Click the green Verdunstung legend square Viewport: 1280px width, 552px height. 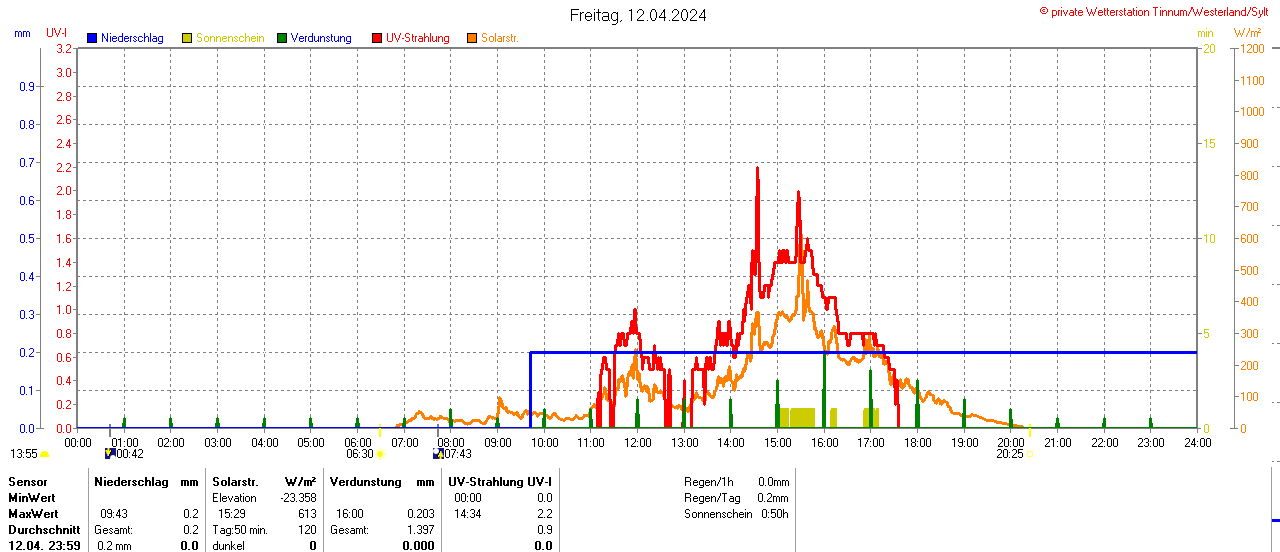(x=282, y=38)
